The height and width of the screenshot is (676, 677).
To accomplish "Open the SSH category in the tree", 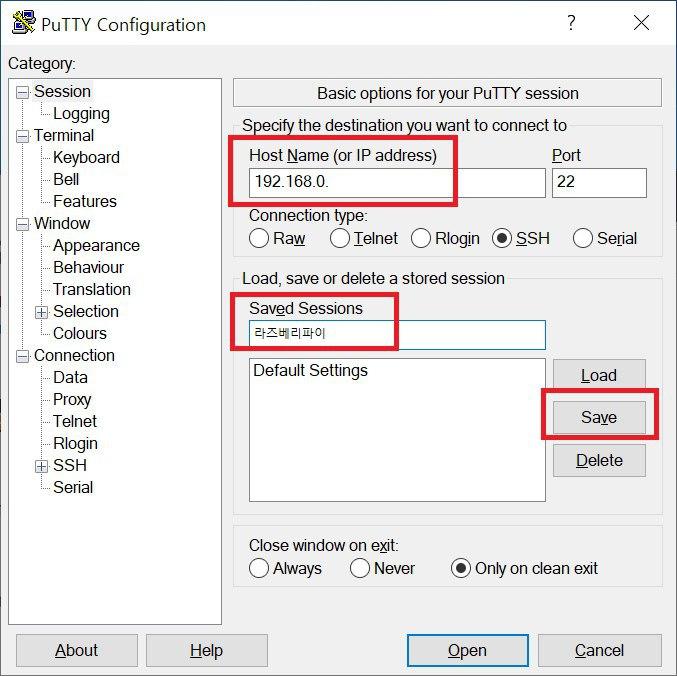I will (x=70, y=466).
